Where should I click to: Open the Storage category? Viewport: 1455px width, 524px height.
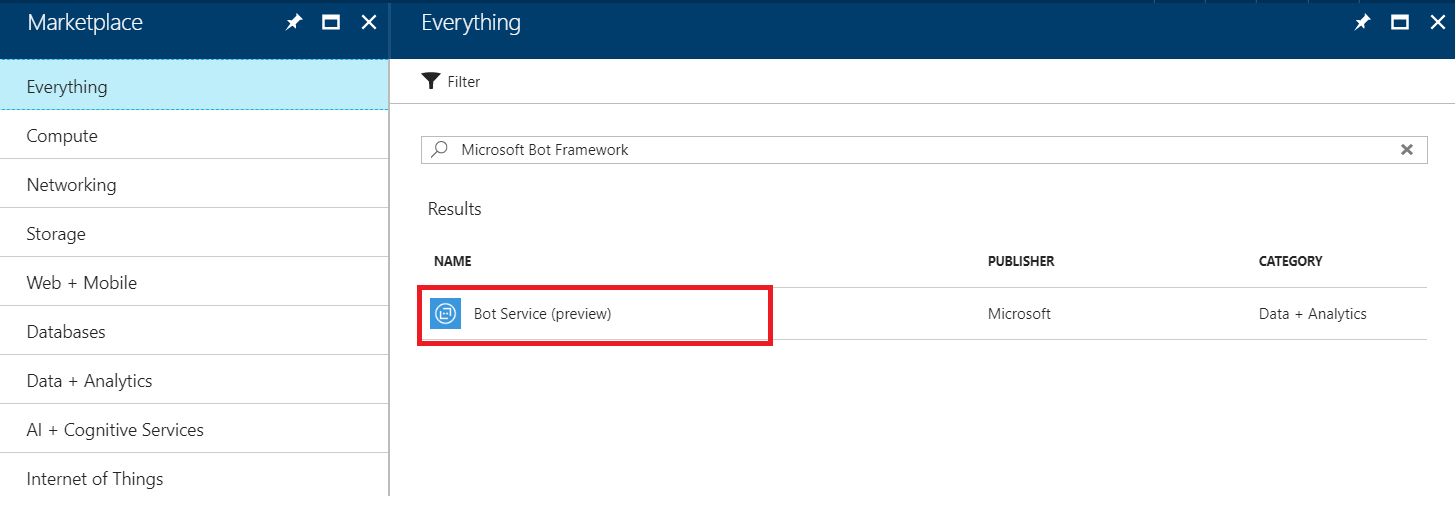pyautogui.click(x=194, y=233)
